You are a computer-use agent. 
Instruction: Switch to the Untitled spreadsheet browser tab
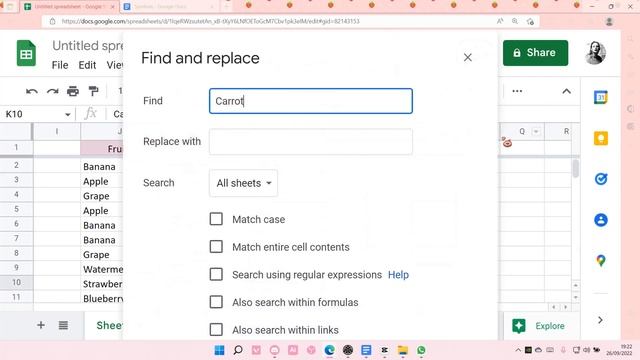point(69,7)
